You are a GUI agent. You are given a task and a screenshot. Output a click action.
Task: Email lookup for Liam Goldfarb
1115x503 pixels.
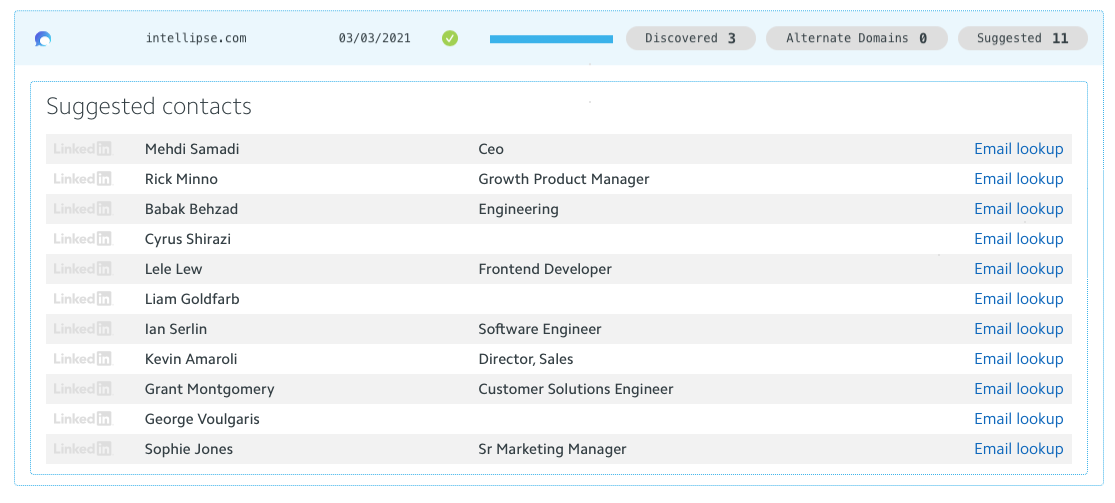[1018, 299]
